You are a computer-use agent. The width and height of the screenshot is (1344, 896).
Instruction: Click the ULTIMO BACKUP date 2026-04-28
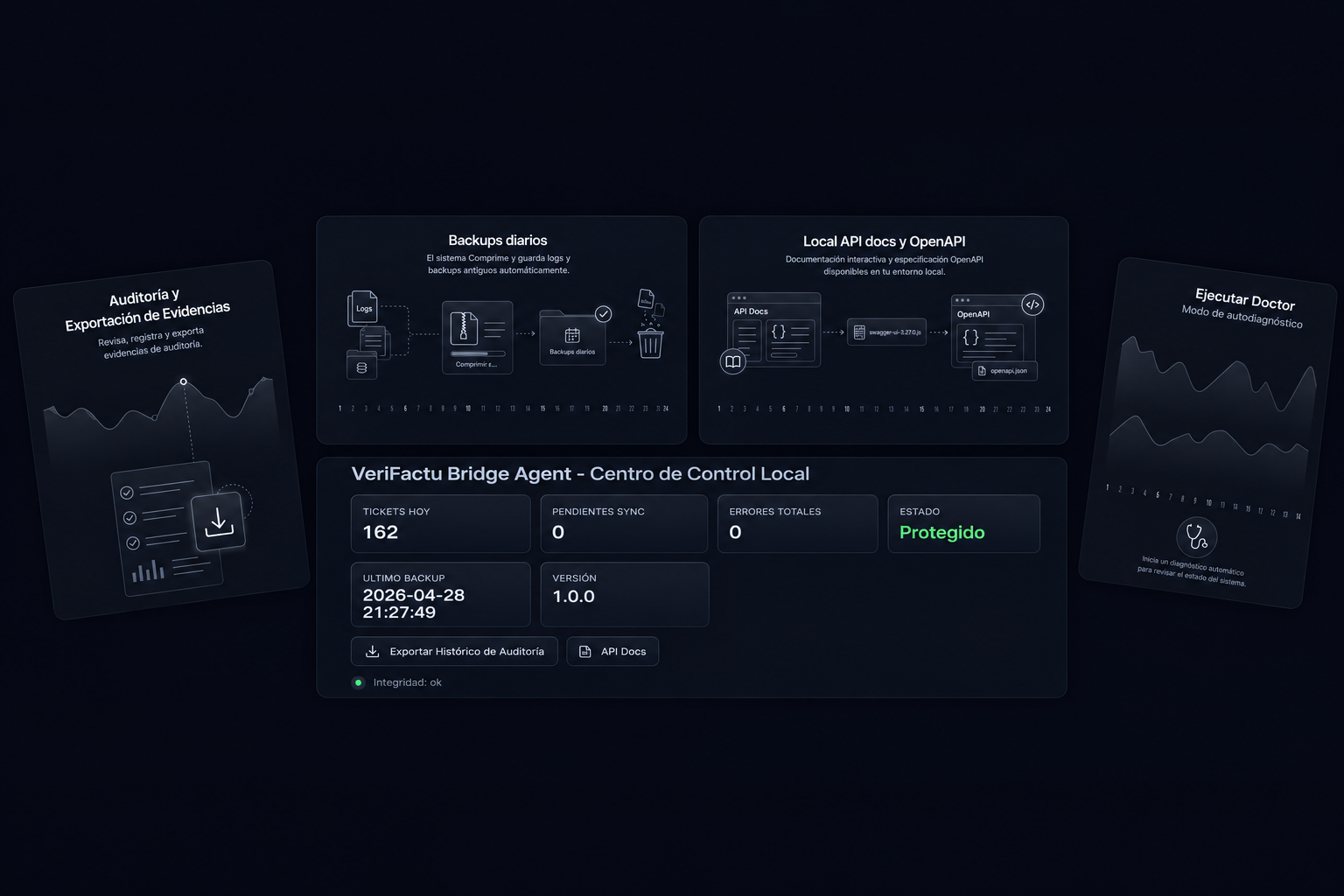(x=414, y=595)
